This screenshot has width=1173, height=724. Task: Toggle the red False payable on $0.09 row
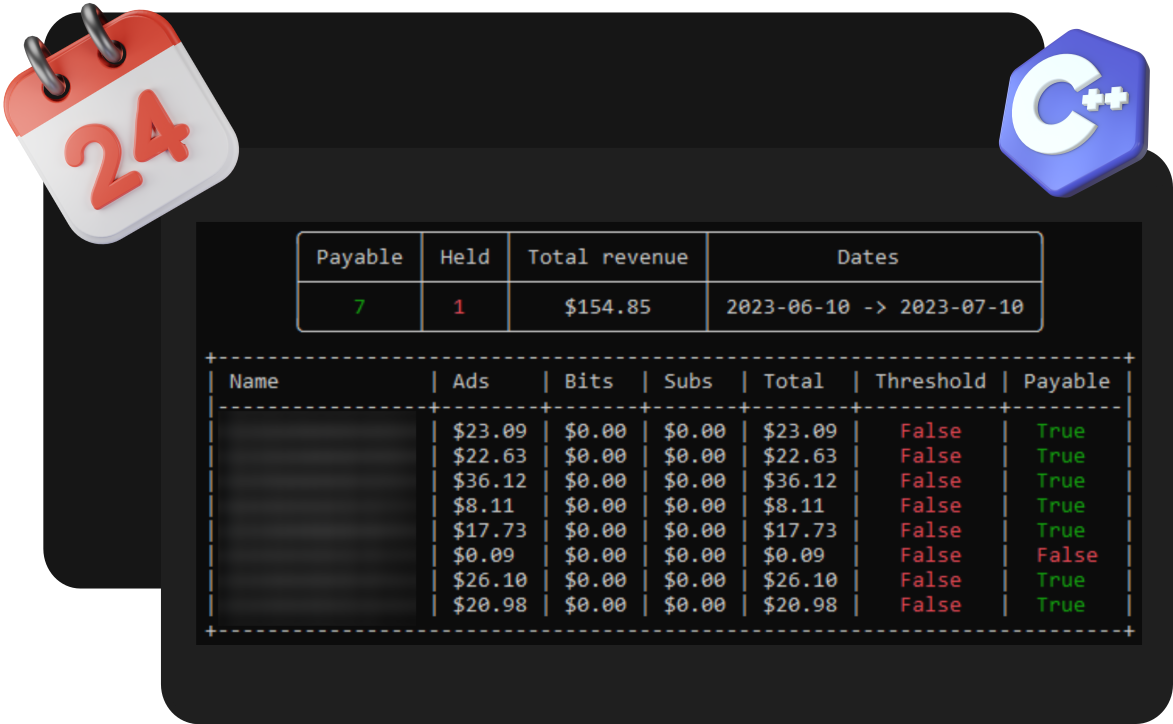pos(1068,555)
